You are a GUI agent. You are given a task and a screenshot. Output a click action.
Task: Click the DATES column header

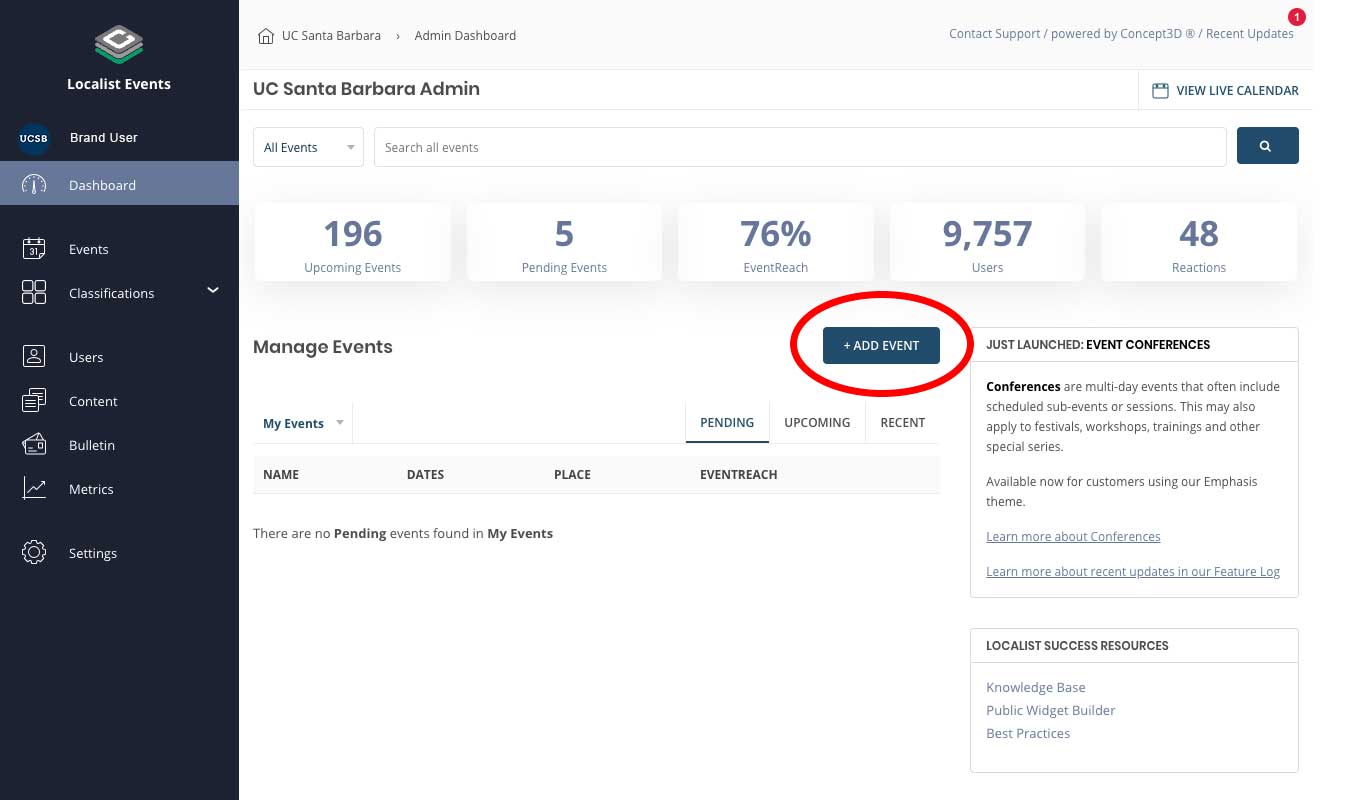click(425, 475)
